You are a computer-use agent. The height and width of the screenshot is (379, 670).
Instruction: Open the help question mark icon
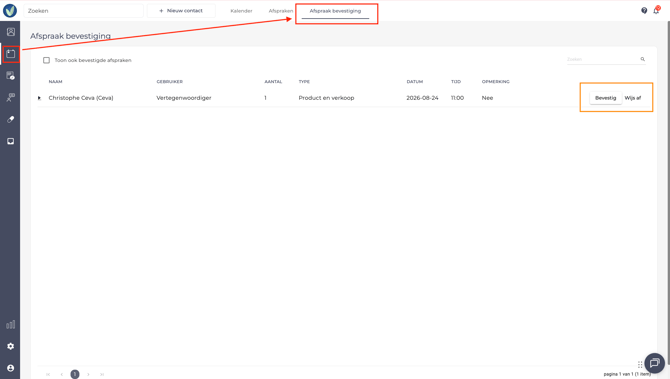coord(644,11)
